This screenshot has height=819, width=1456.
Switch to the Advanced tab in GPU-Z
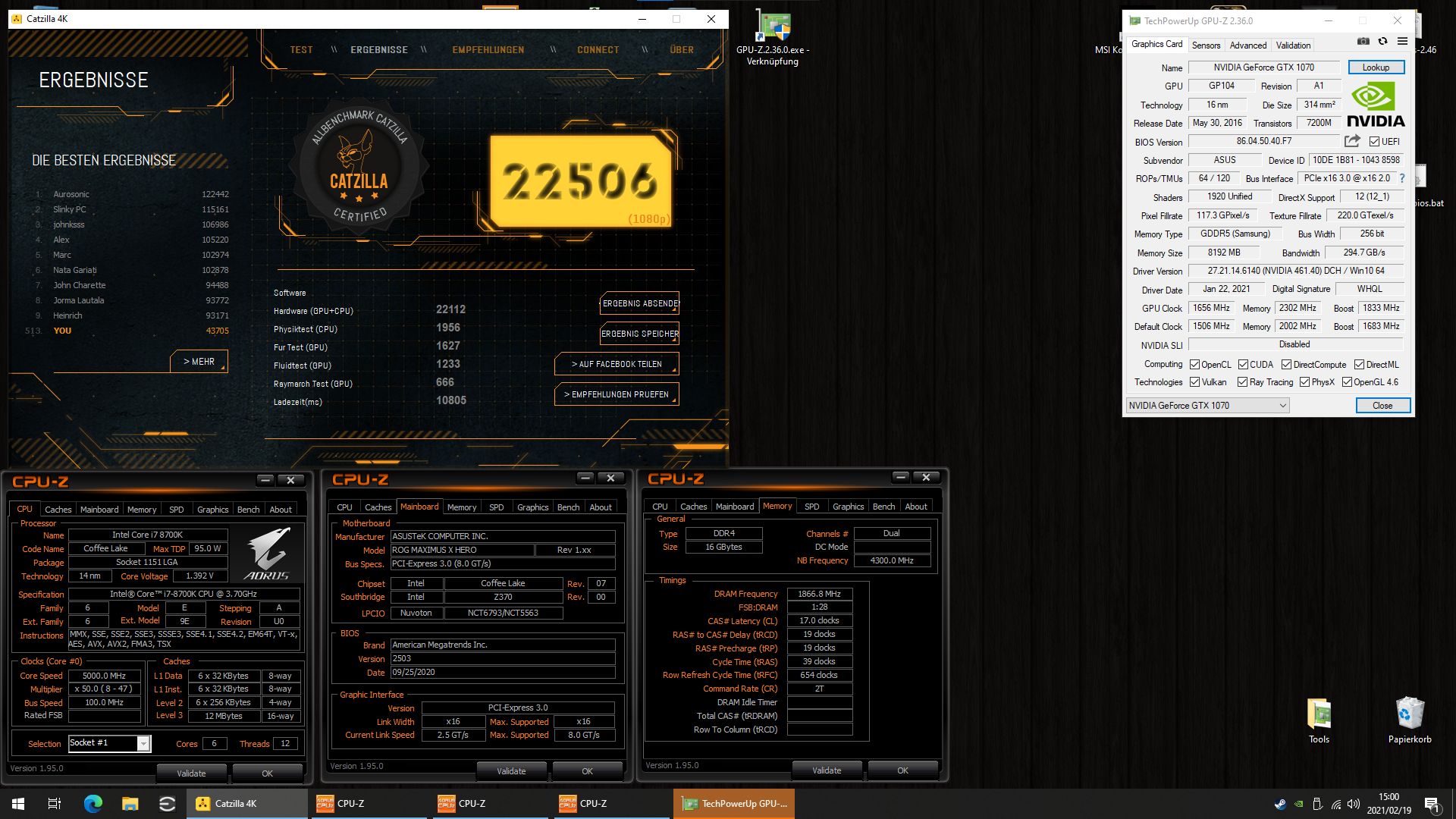coord(1247,45)
